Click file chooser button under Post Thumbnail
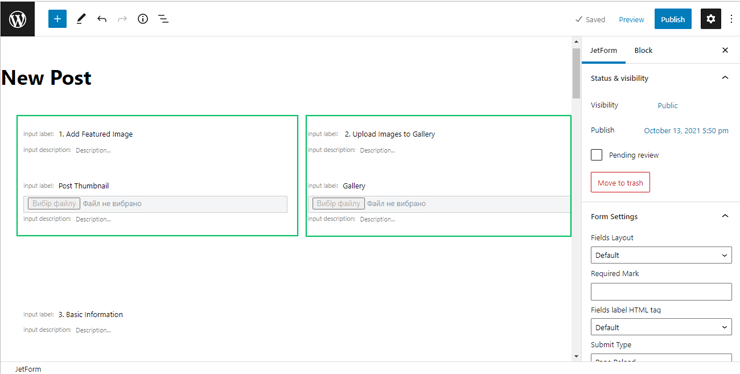The image size is (740, 374). click(54, 204)
